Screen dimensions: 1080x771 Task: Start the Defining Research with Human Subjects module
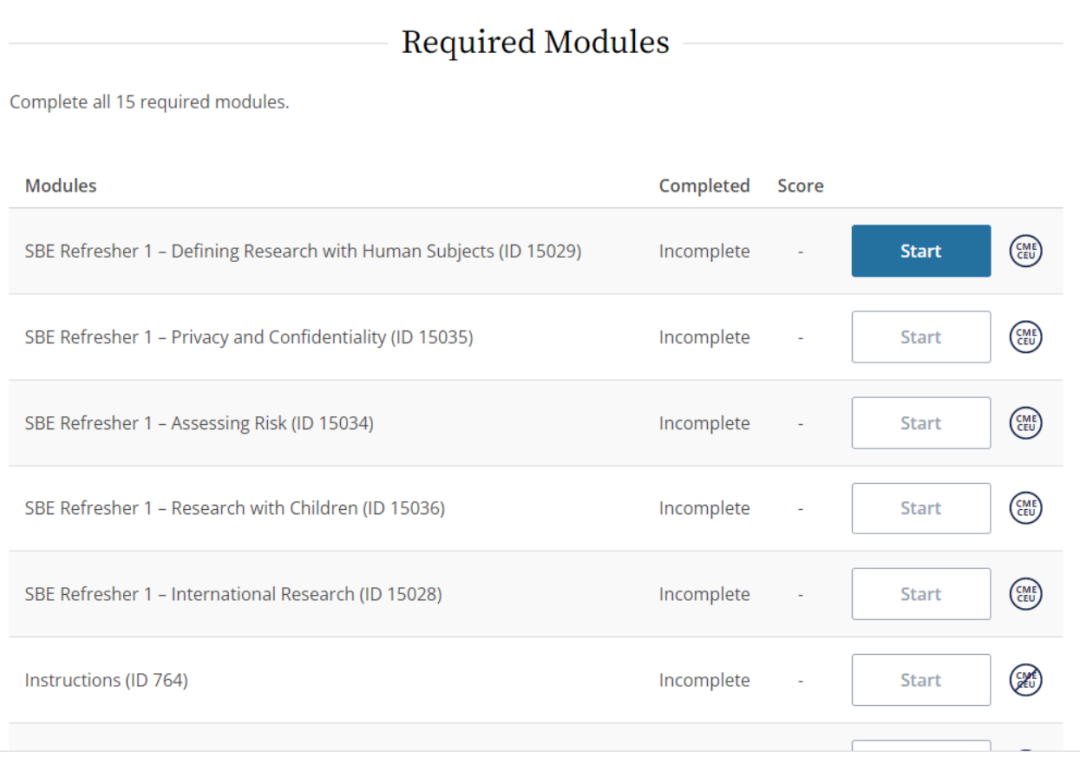tap(921, 251)
